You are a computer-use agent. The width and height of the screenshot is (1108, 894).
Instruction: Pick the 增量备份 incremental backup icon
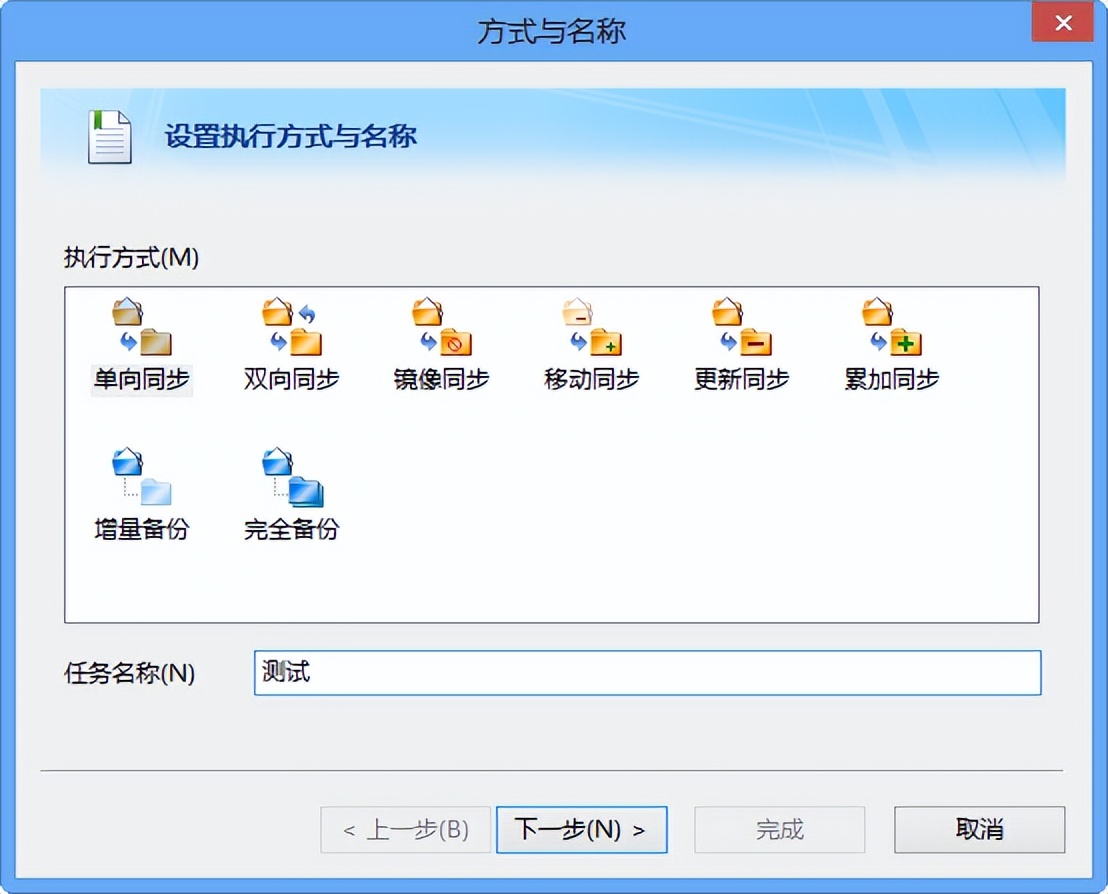(141, 478)
